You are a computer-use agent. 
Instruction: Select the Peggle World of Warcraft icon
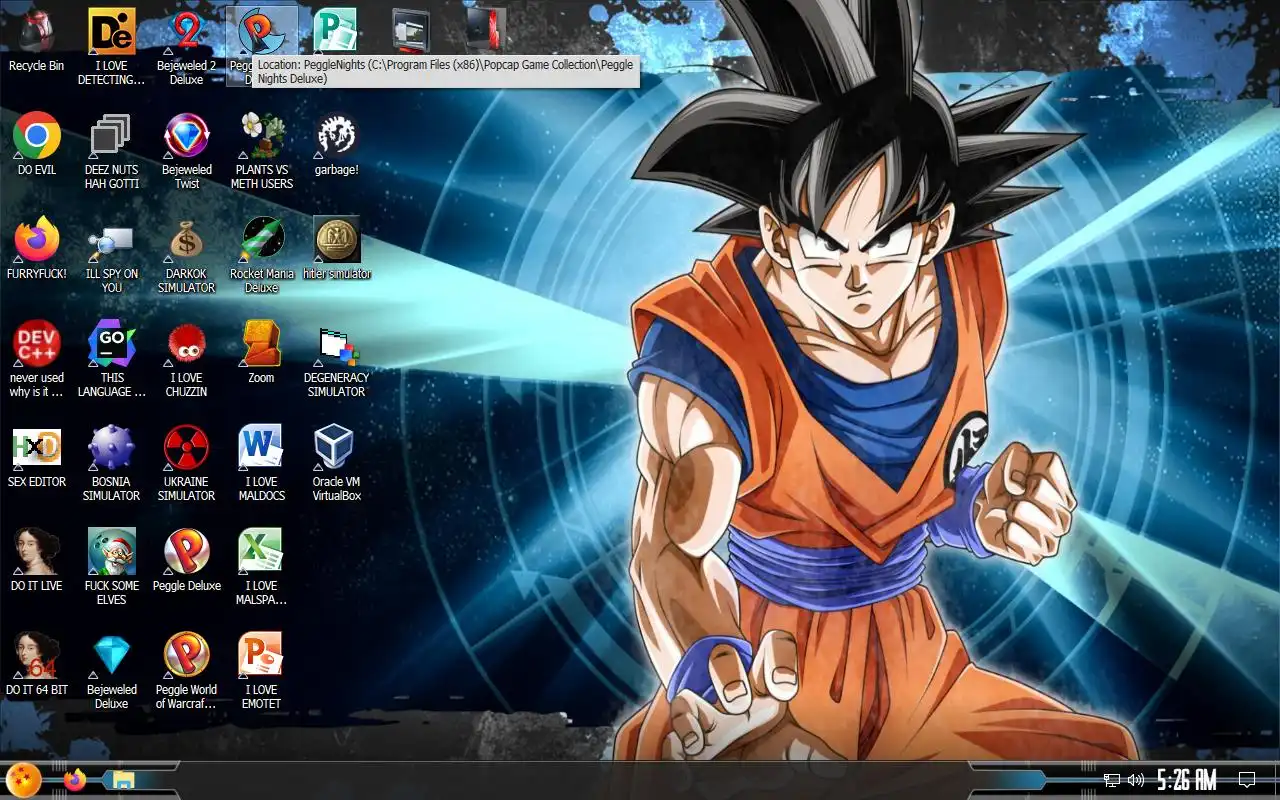tap(187, 671)
